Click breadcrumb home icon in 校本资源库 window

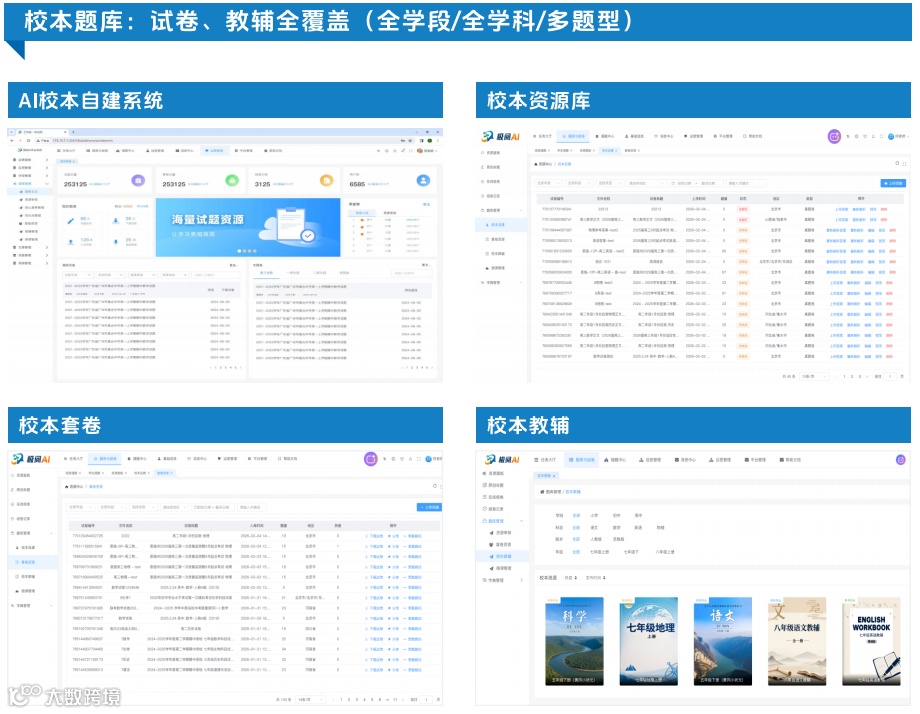click(536, 164)
